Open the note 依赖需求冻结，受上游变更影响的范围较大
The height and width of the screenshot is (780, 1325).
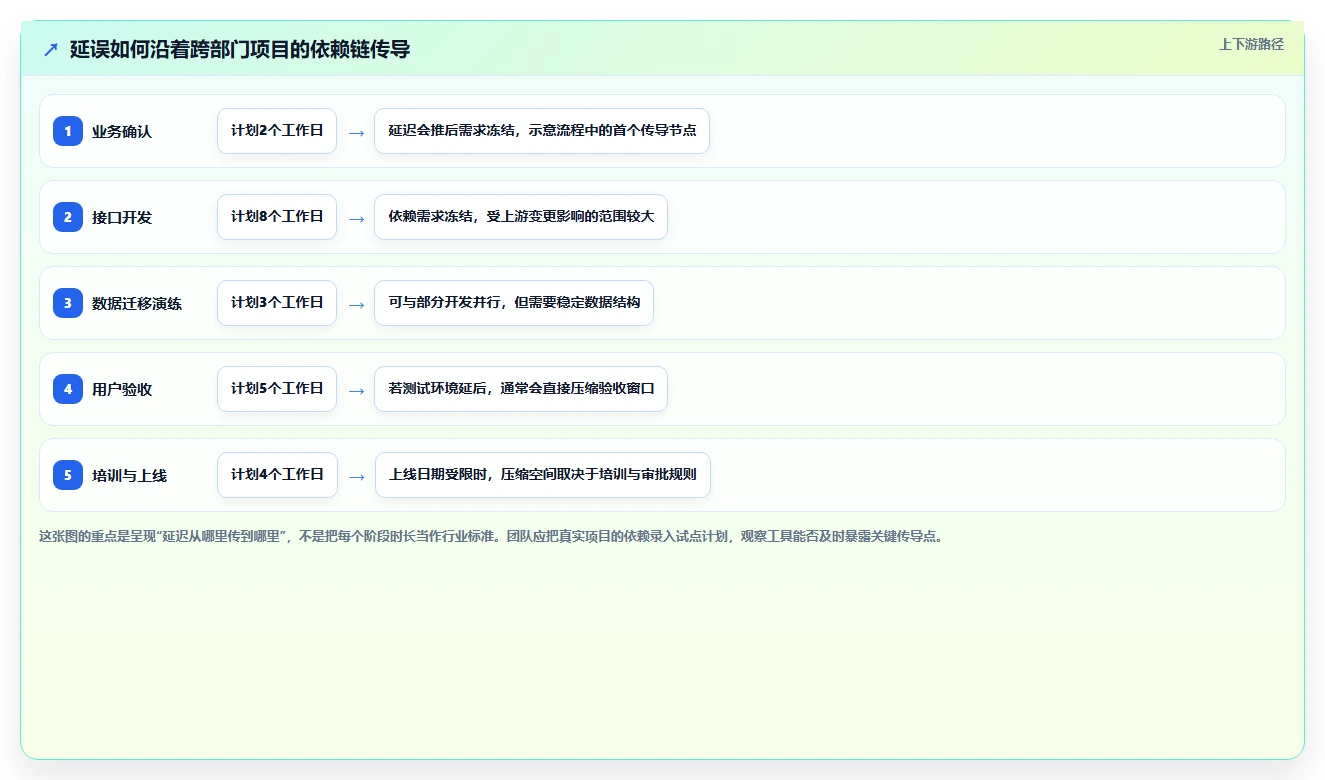coord(521,217)
